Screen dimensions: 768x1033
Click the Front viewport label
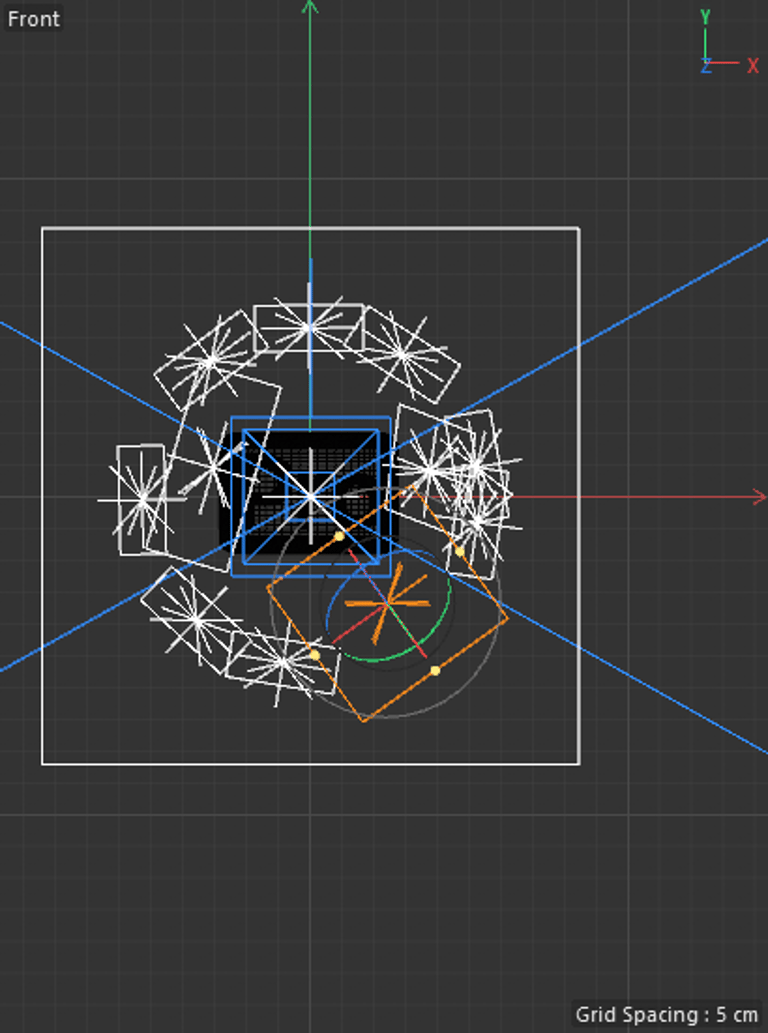pyautogui.click(x=34, y=18)
